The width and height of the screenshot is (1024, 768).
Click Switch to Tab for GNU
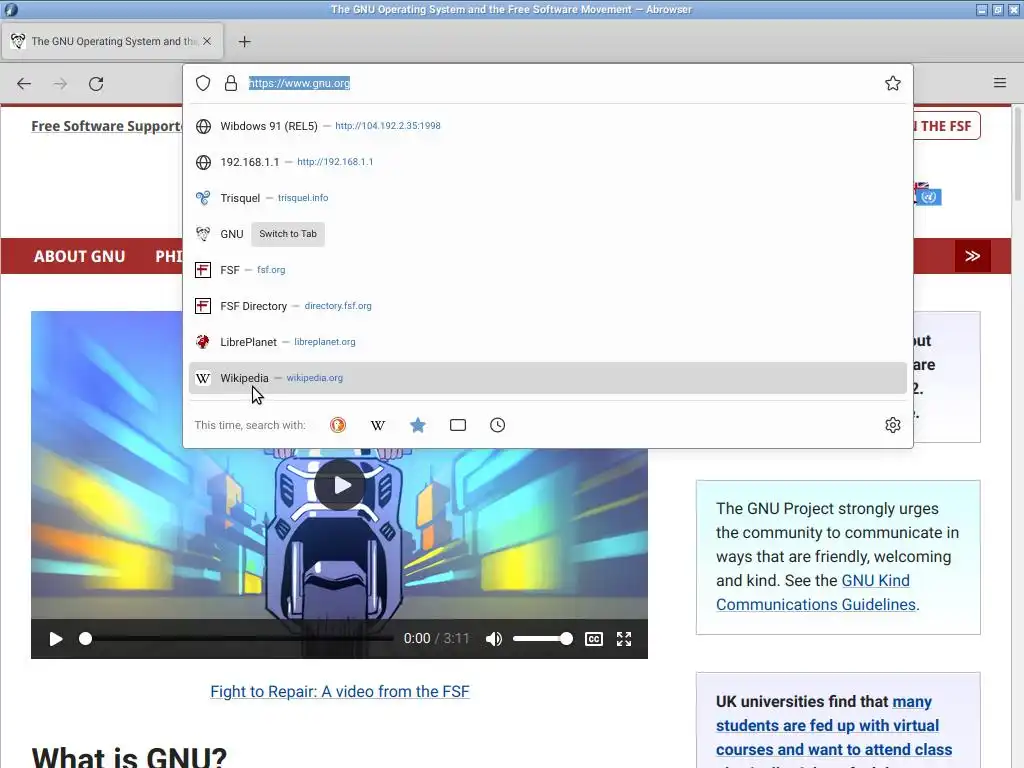(288, 234)
